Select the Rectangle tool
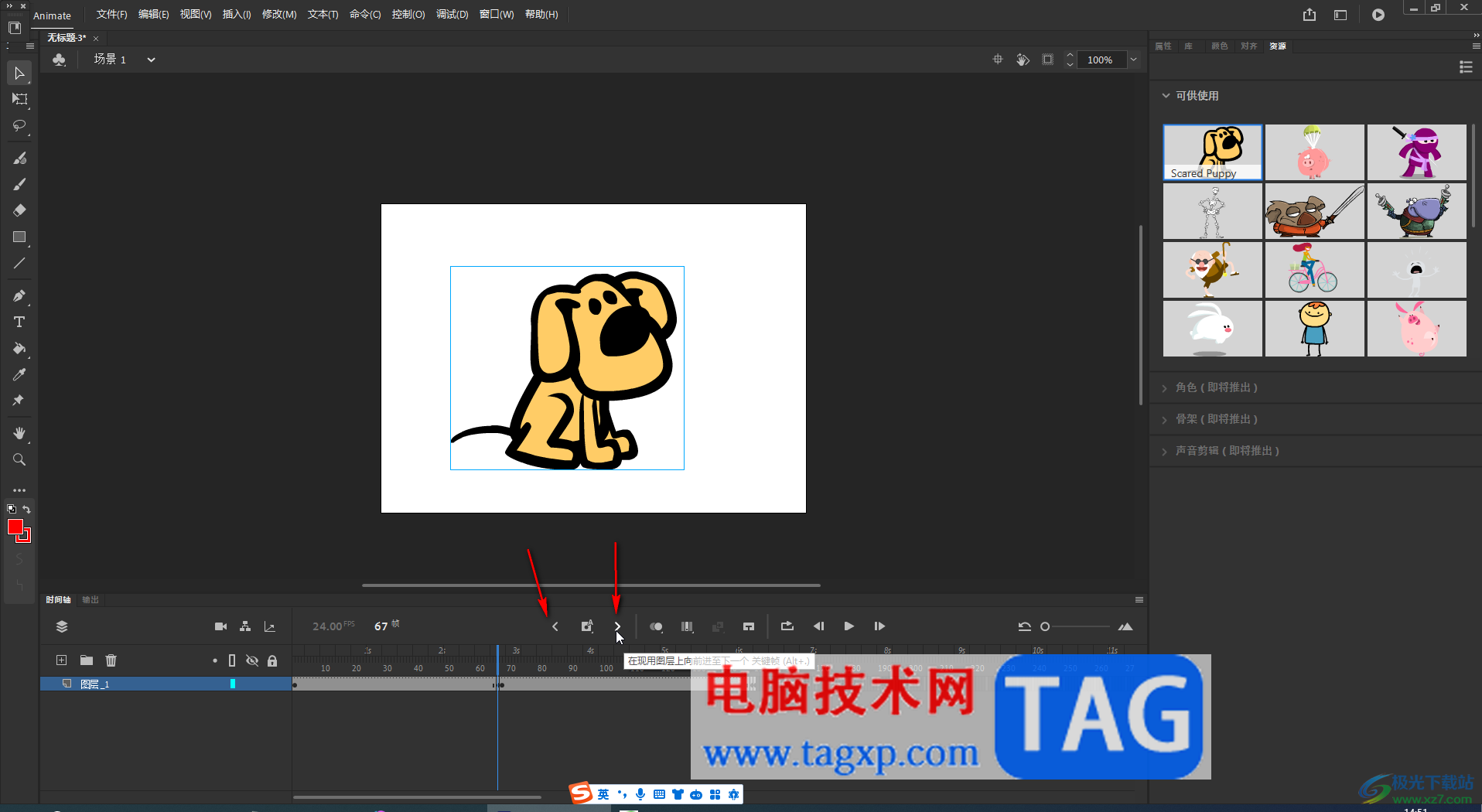The width and height of the screenshot is (1482, 812). coord(19,237)
